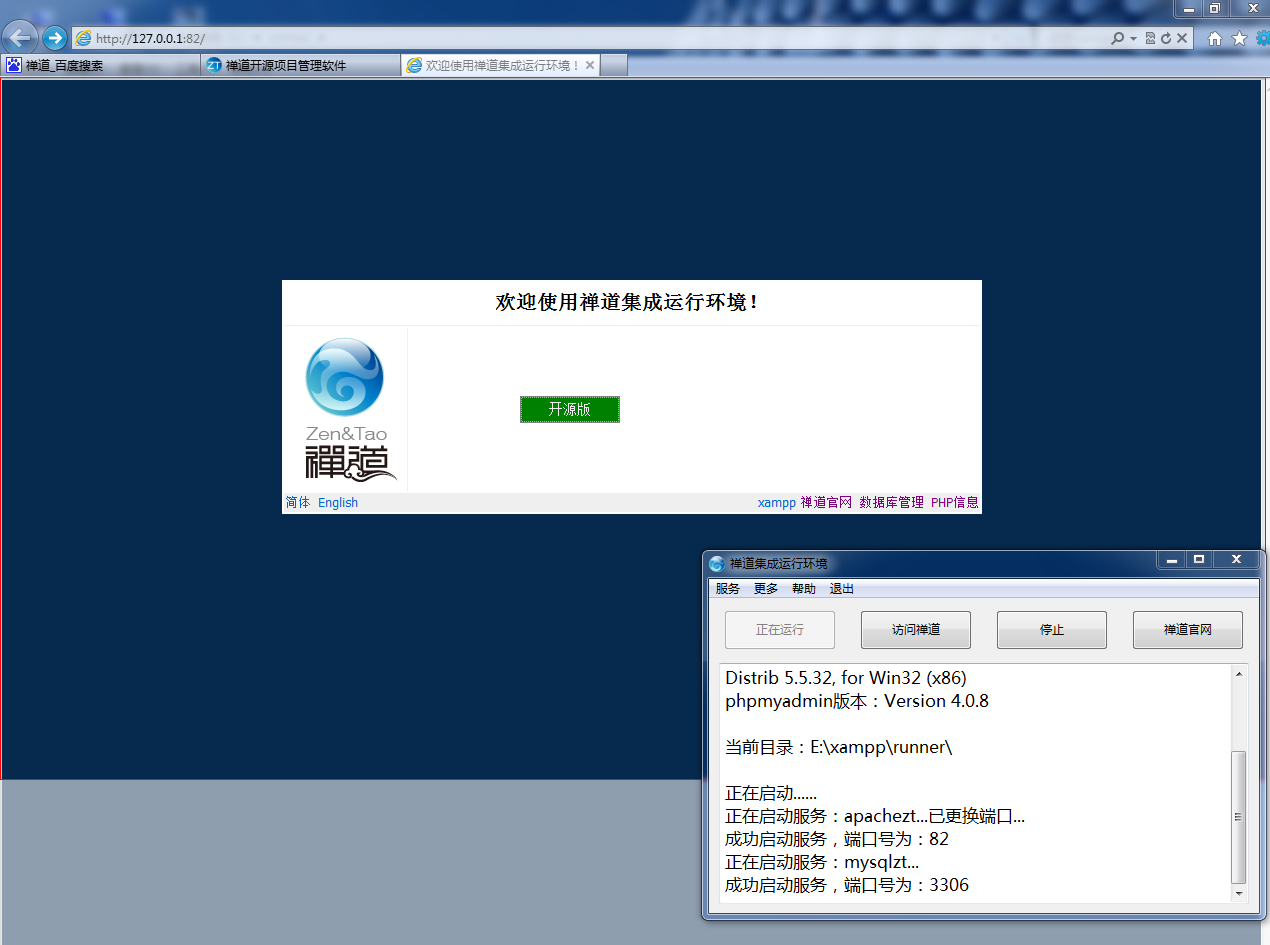
Task: Open favorites with the star icon
Action: pos(1239,39)
